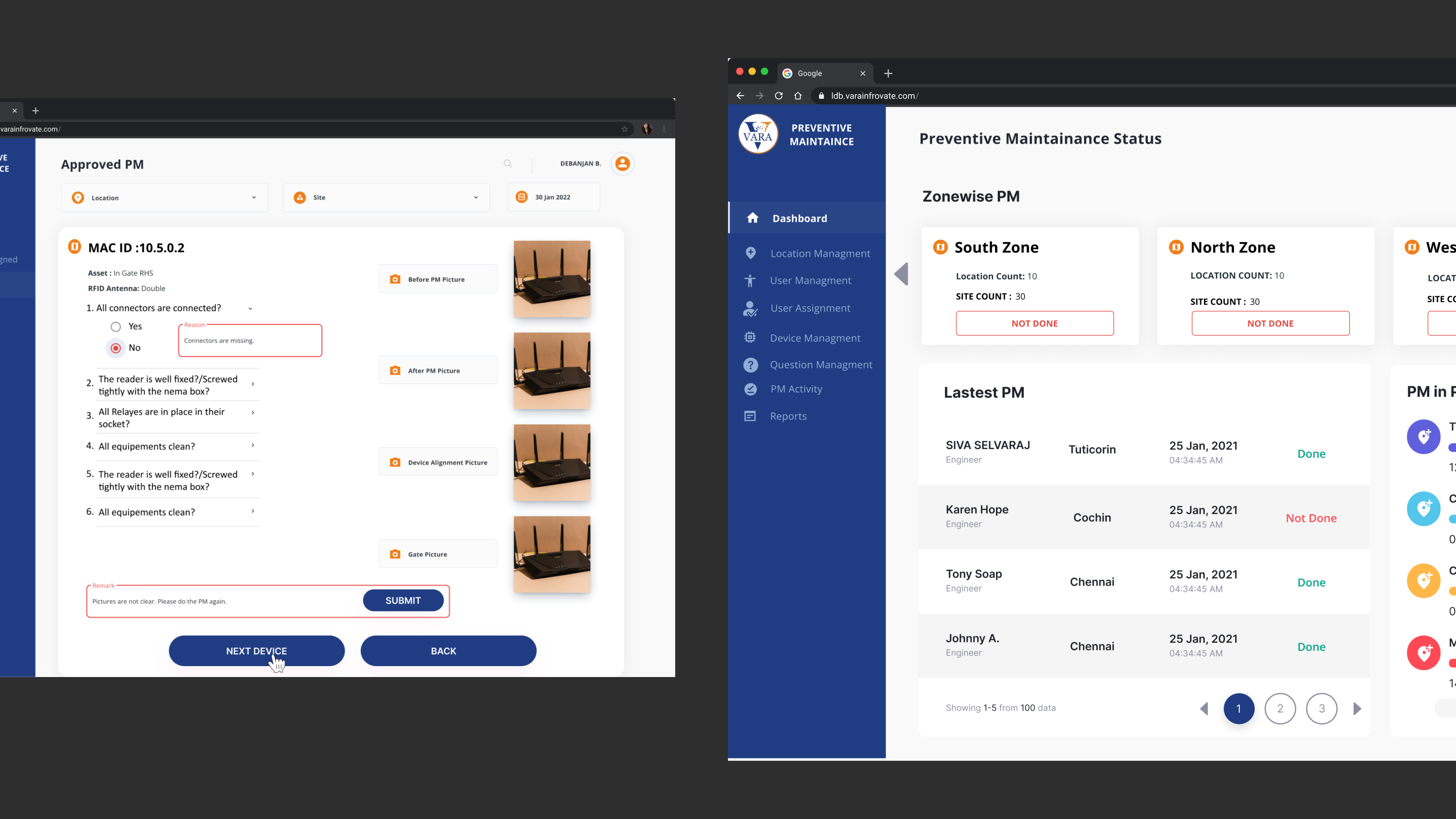The width and height of the screenshot is (1456, 819).
Task: Mark South Zone as Not Done
Action: [x=1034, y=323]
